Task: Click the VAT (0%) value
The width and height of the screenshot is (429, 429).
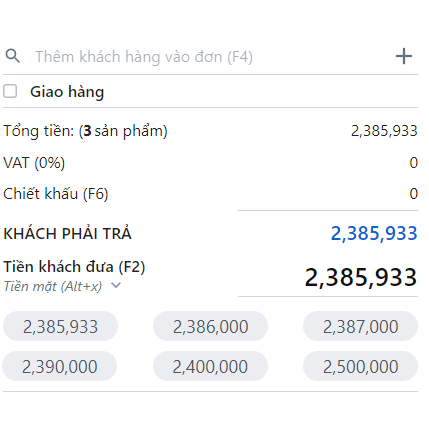Action: point(413,163)
